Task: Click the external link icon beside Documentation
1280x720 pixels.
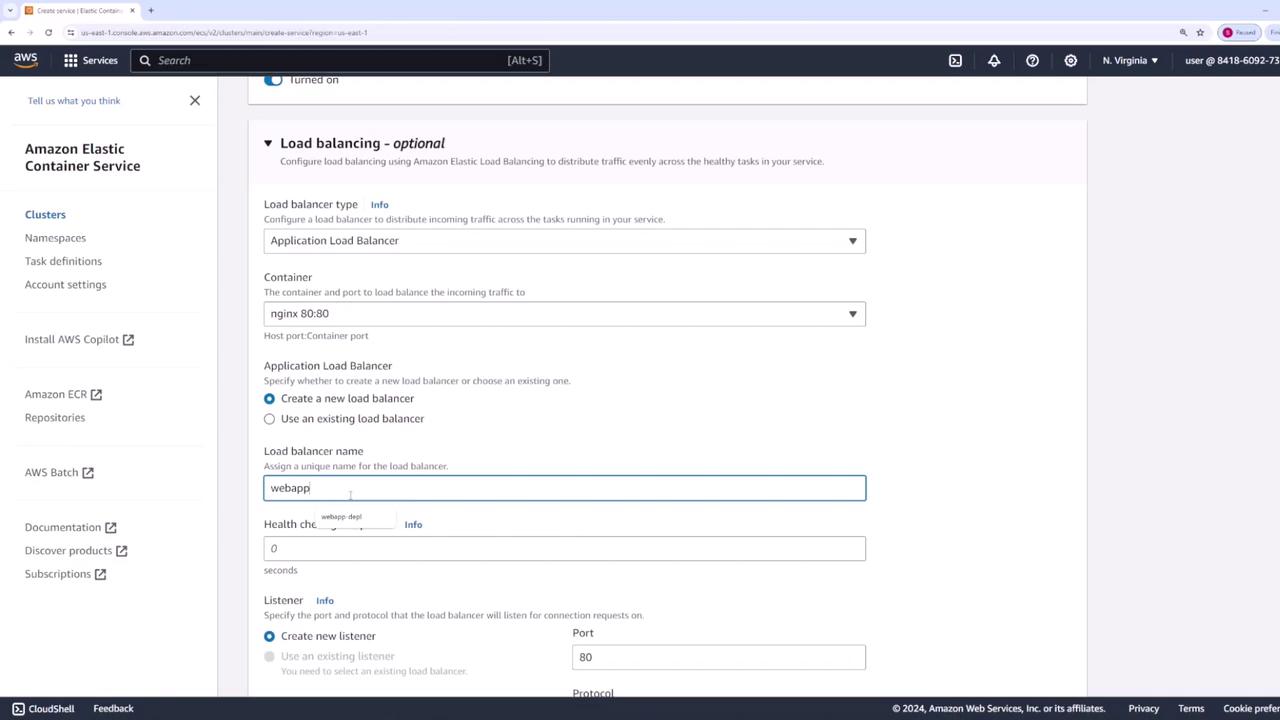Action: click(111, 528)
